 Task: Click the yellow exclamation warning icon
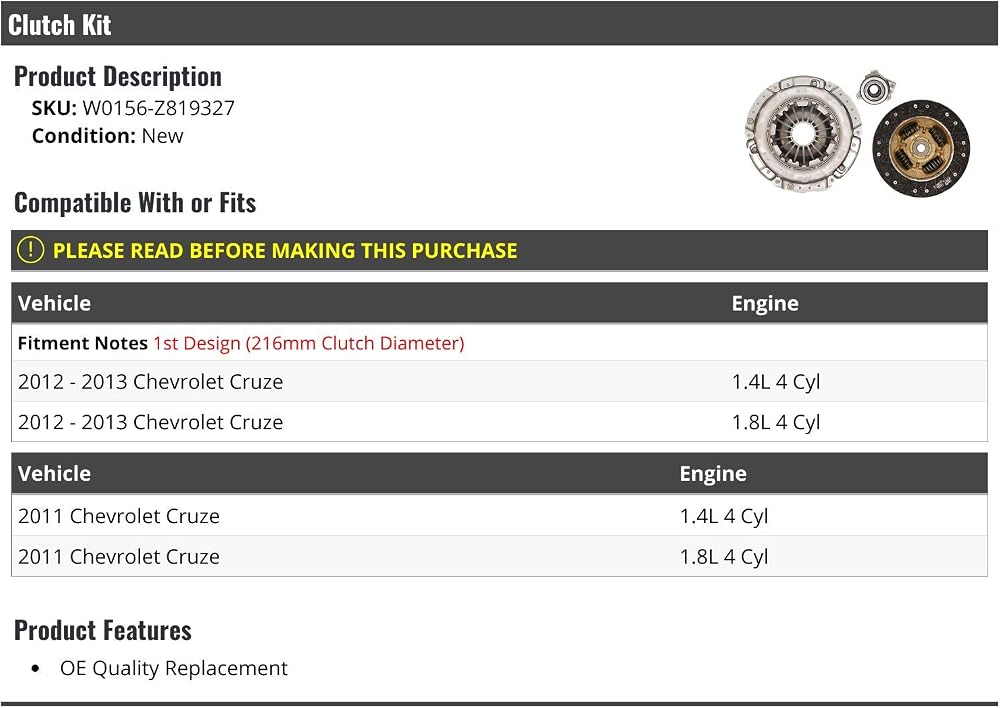pos(31,250)
